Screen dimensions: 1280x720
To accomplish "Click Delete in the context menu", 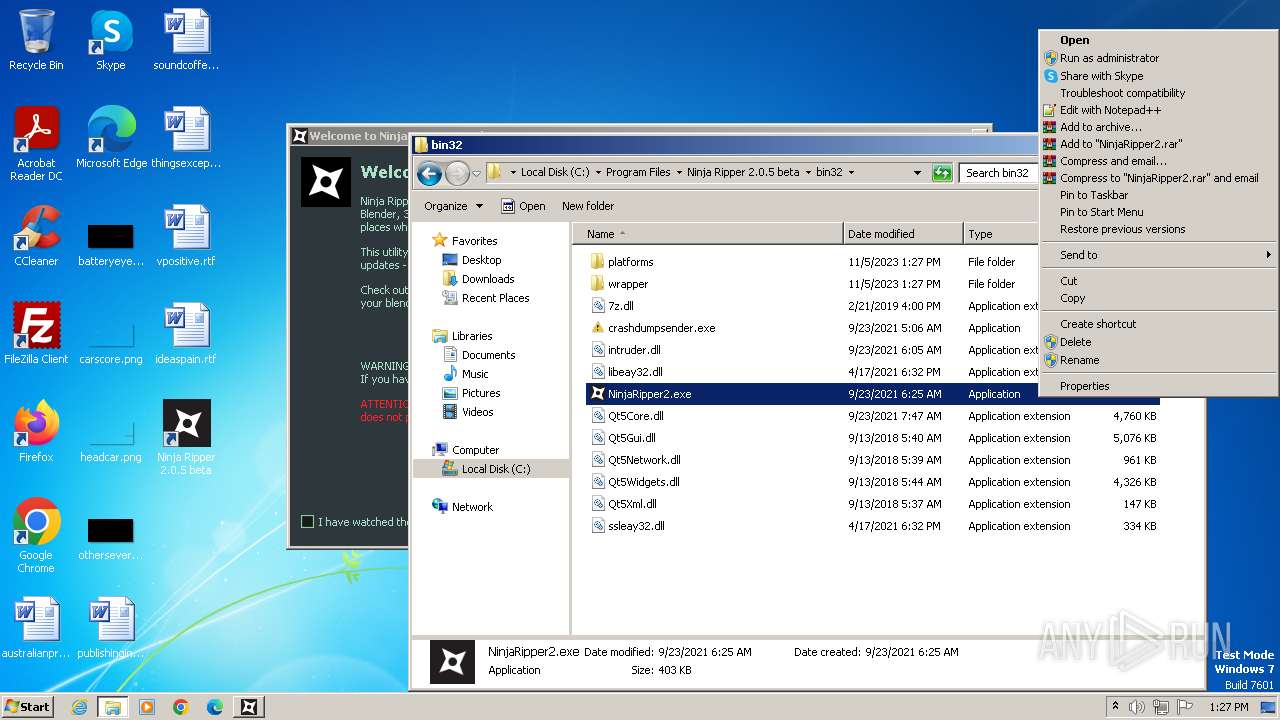I will pos(1158,342).
